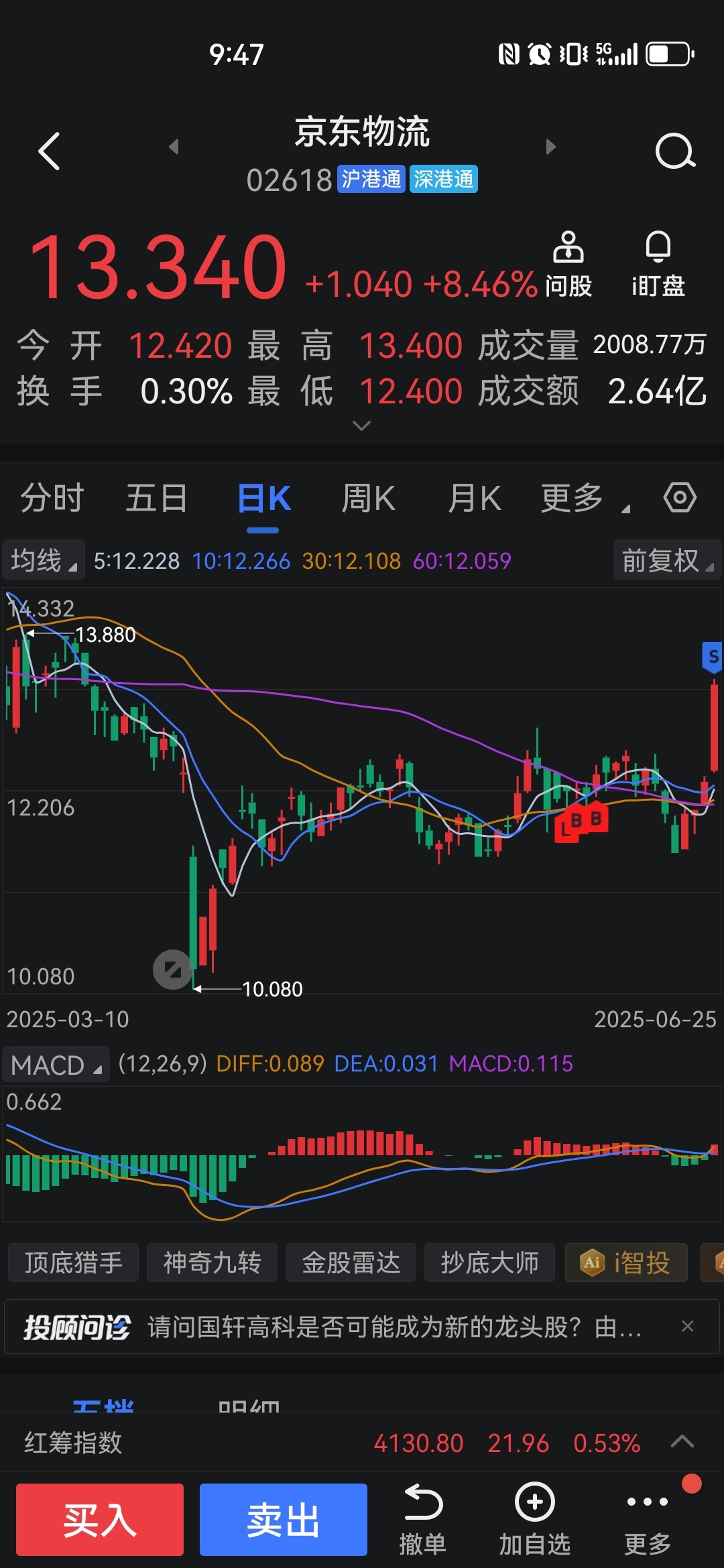This screenshot has height=1568, width=724.
Task: Go to next stock arrow
Action: [550, 146]
